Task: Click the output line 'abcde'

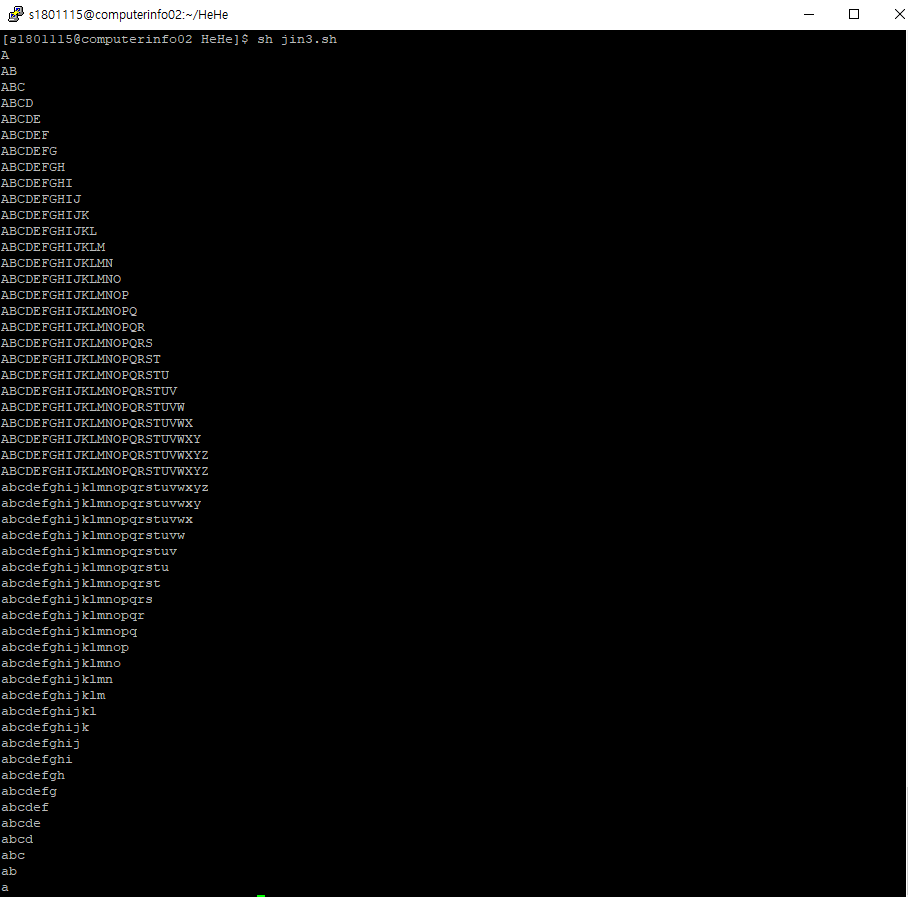Action: 21,823
